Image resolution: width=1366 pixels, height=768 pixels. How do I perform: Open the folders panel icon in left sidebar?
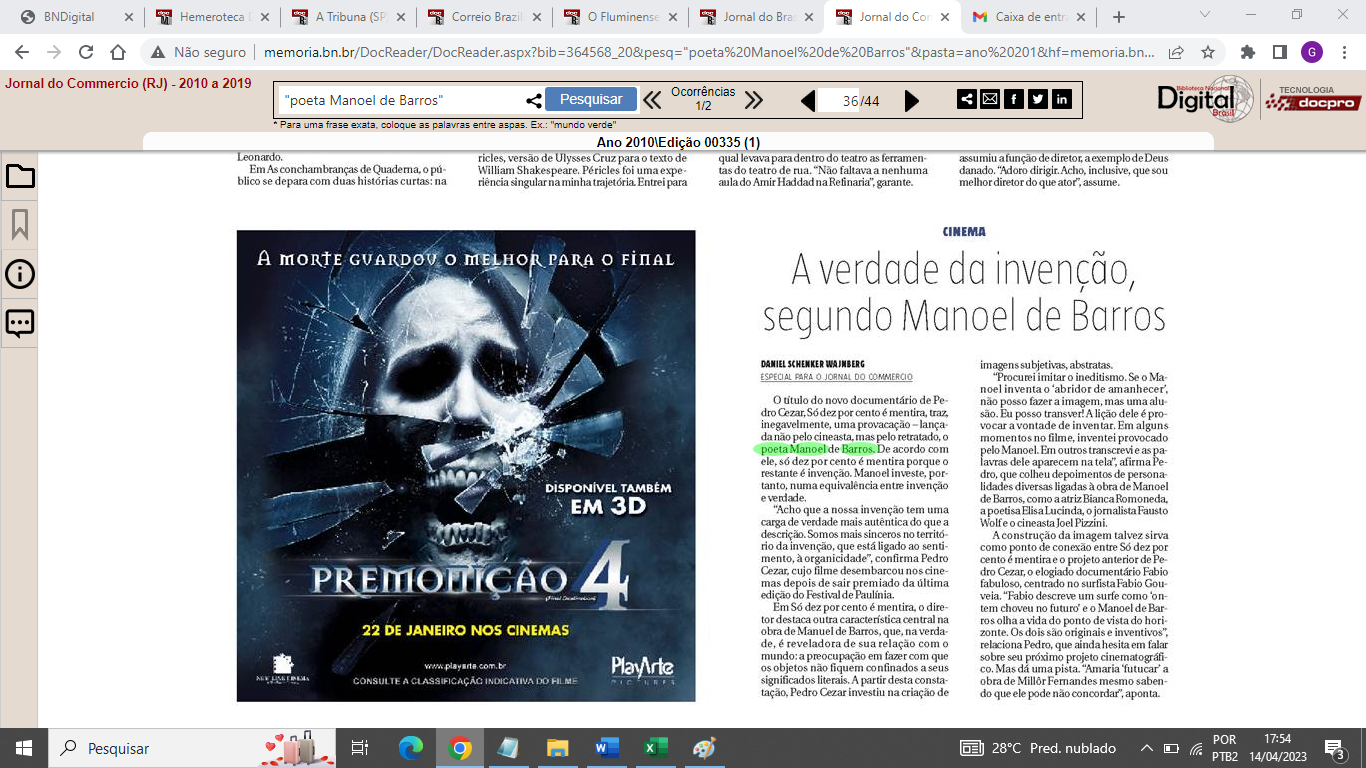[20, 177]
